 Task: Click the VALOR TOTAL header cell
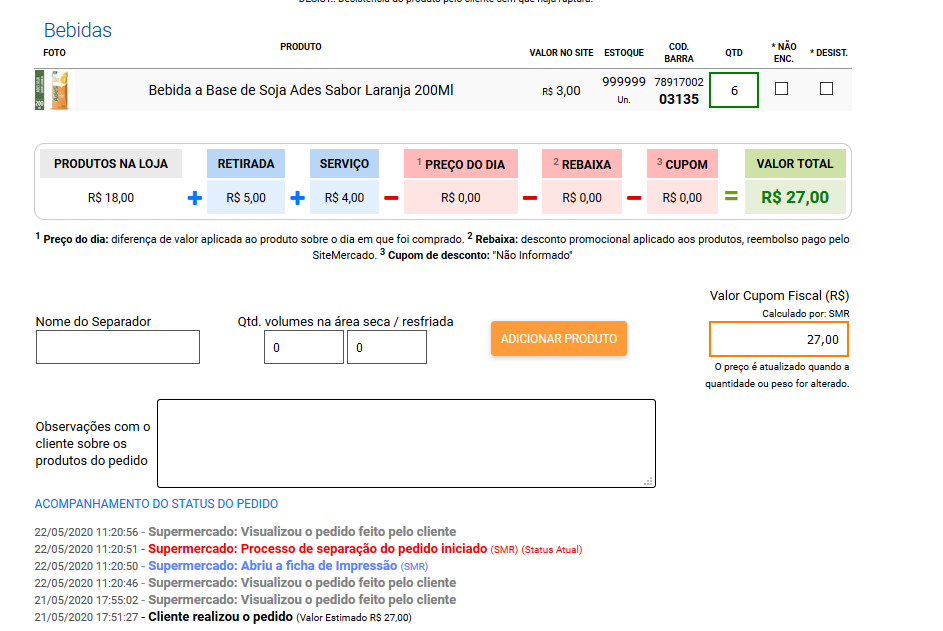[795, 164]
